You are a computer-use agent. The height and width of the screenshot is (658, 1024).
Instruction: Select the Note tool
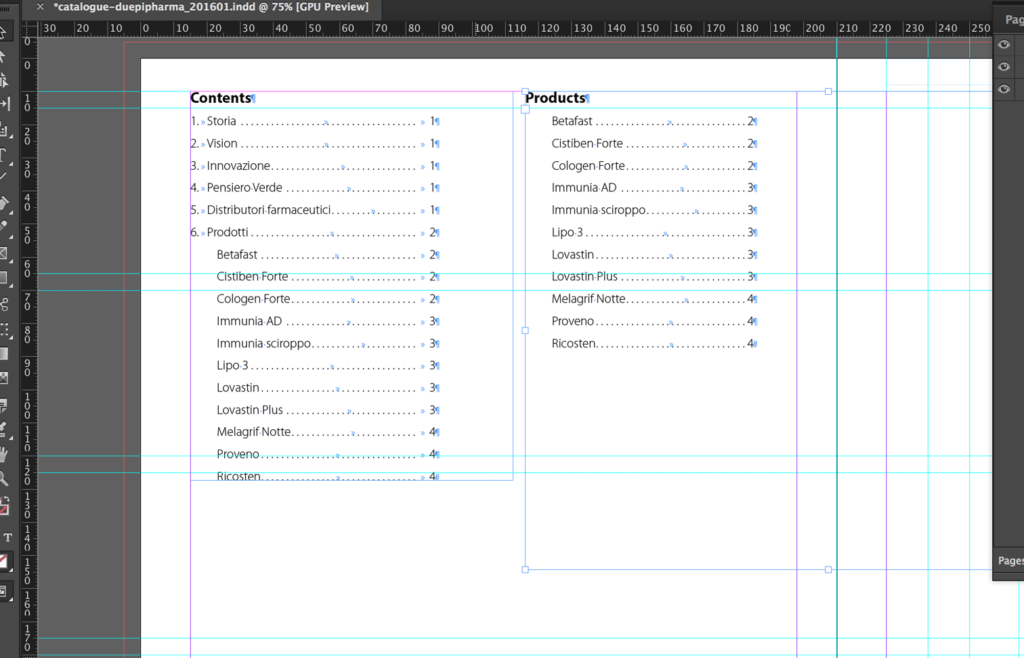pos(4,405)
